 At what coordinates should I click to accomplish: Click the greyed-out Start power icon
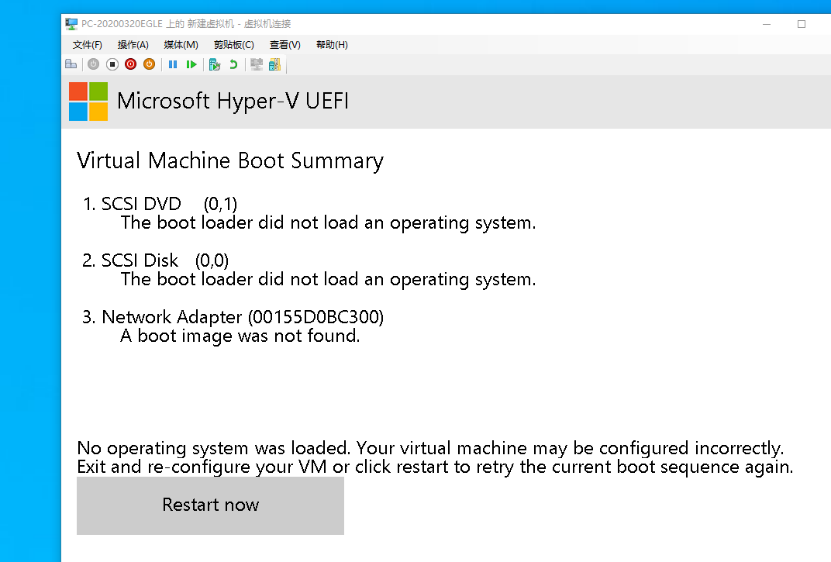pyautogui.click(x=93, y=64)
